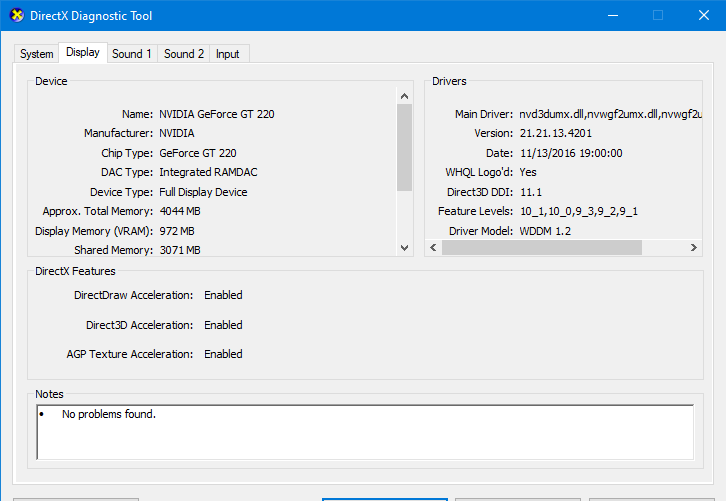
Task: Click the Direct3D Acceleration 'Enabled' value
Action: pyautogui.click(x=223, y=326)
